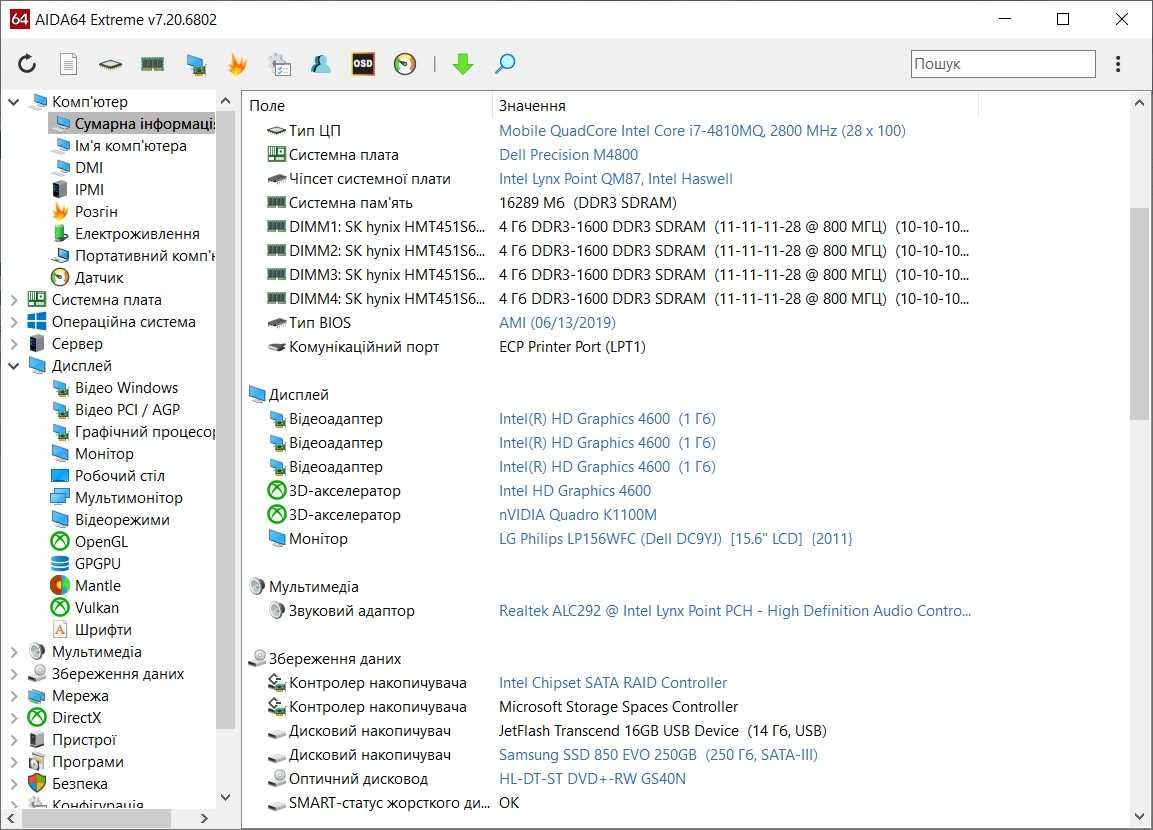The image size is (1153, 830).
Task: Open Intel Chipset SATA RAID Controller link
Action: click(613, 683)
